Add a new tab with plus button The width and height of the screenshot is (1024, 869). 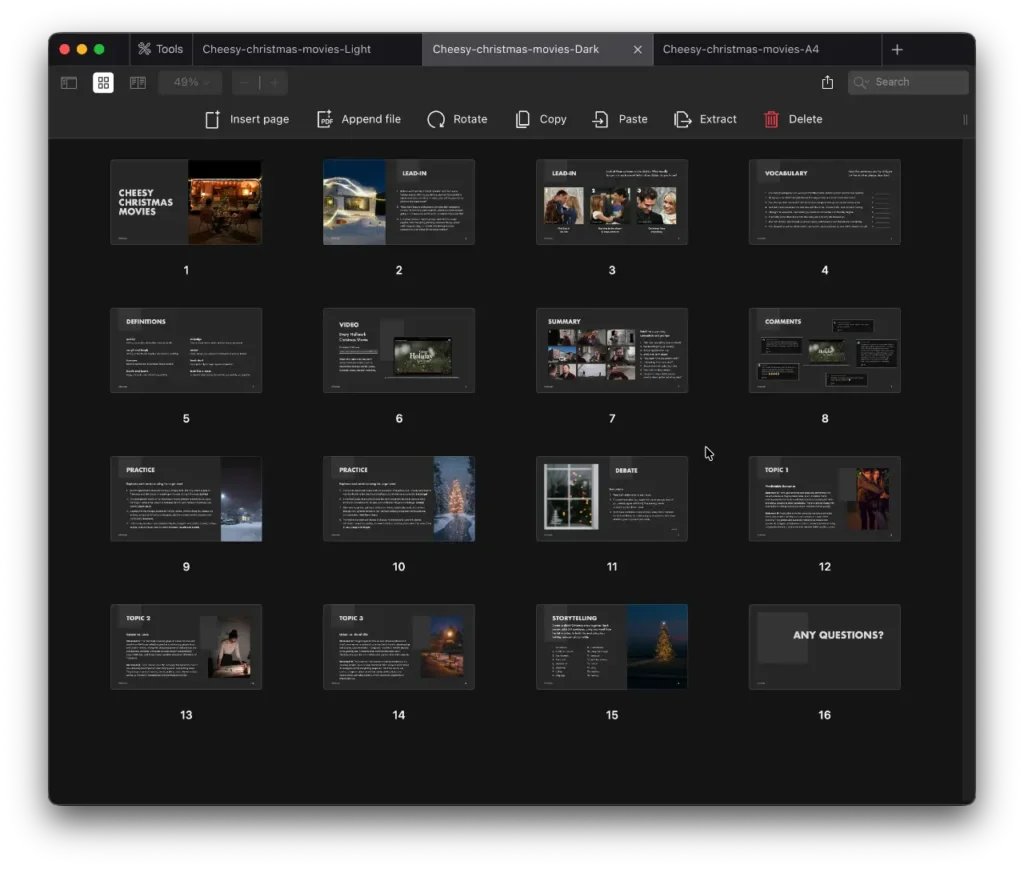tap(897, 49)
